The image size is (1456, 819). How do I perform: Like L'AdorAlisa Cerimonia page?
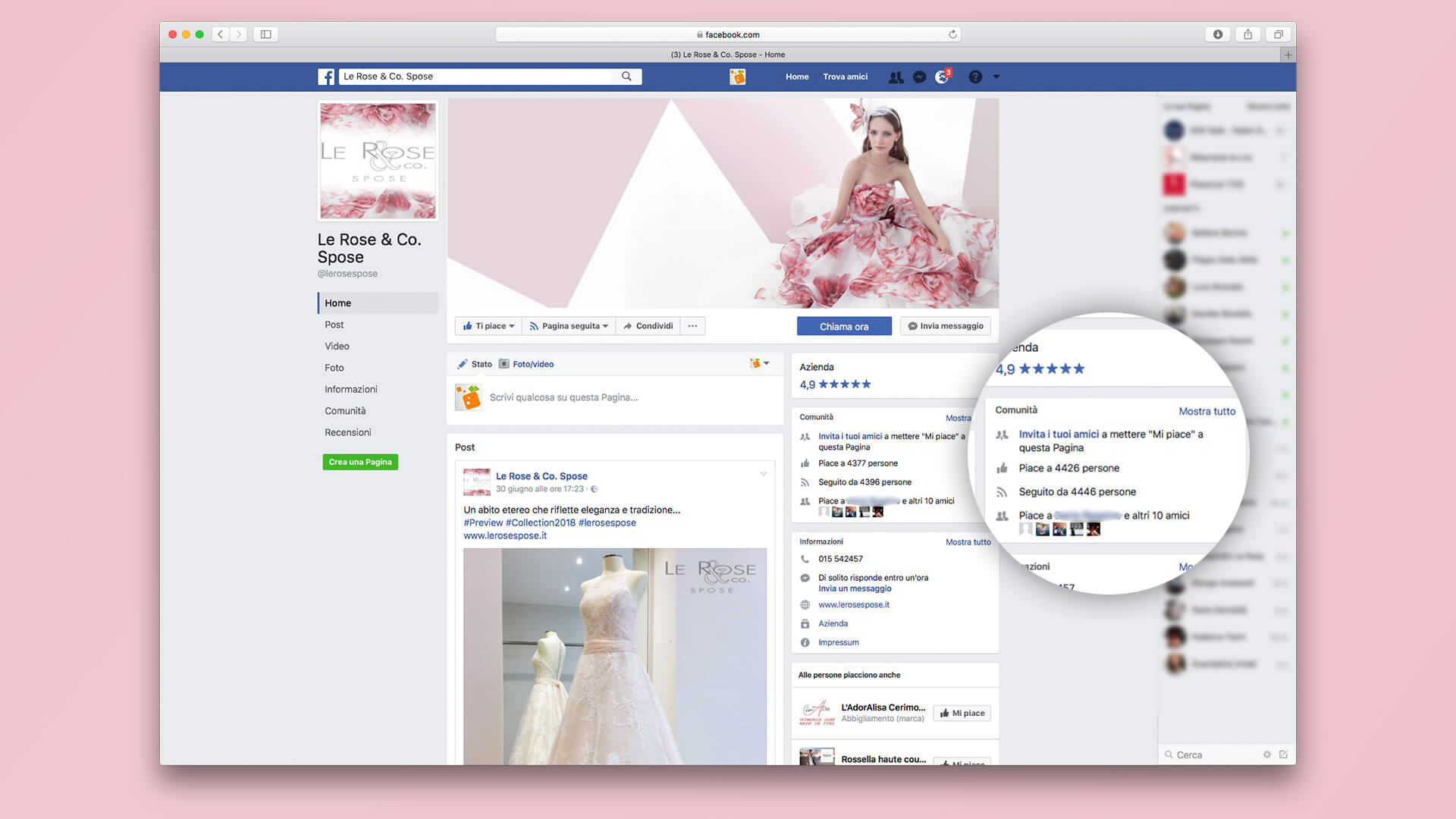[962, 713]
